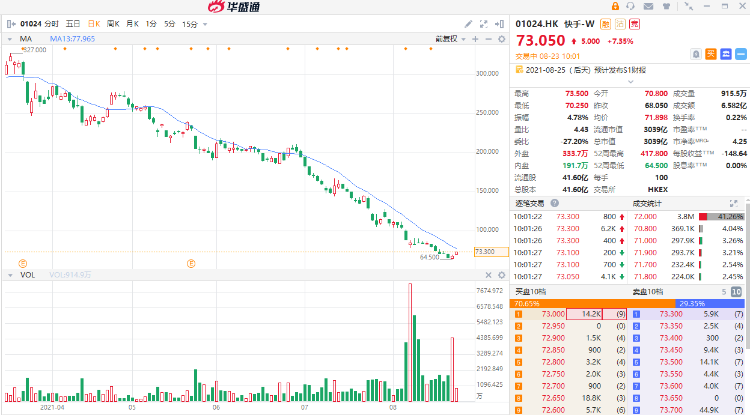
Task: Click the 沽 short-sell tag icon
Action: click(x=620, y=24)
